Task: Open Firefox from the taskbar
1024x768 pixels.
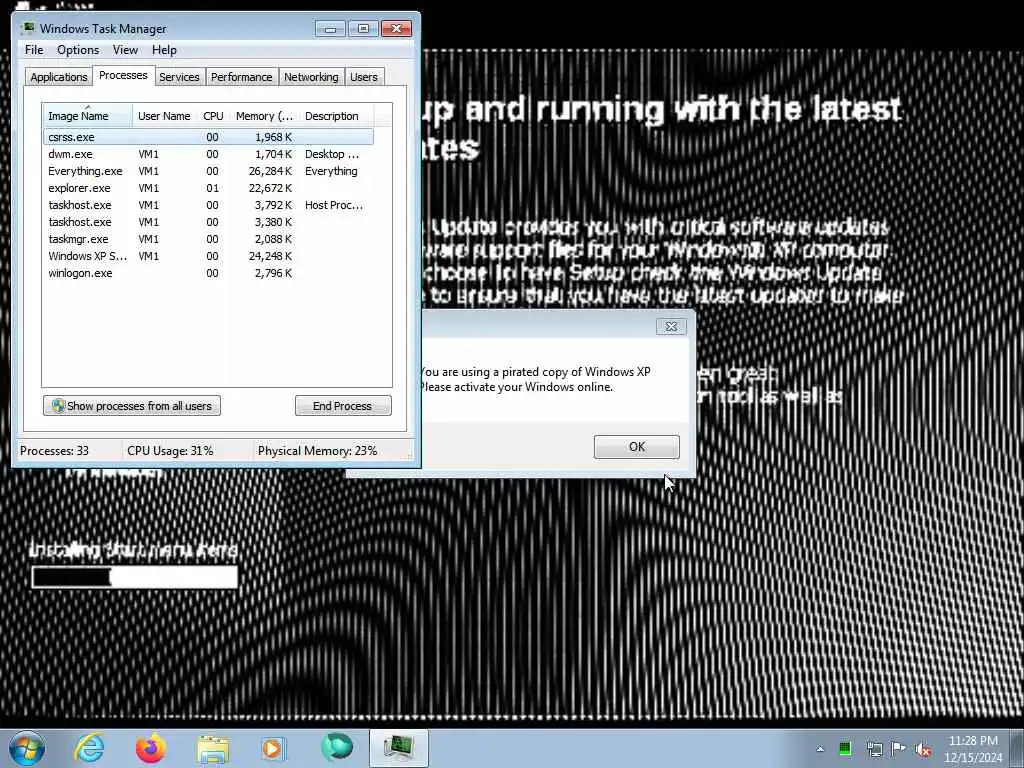Action: (151, 748)
